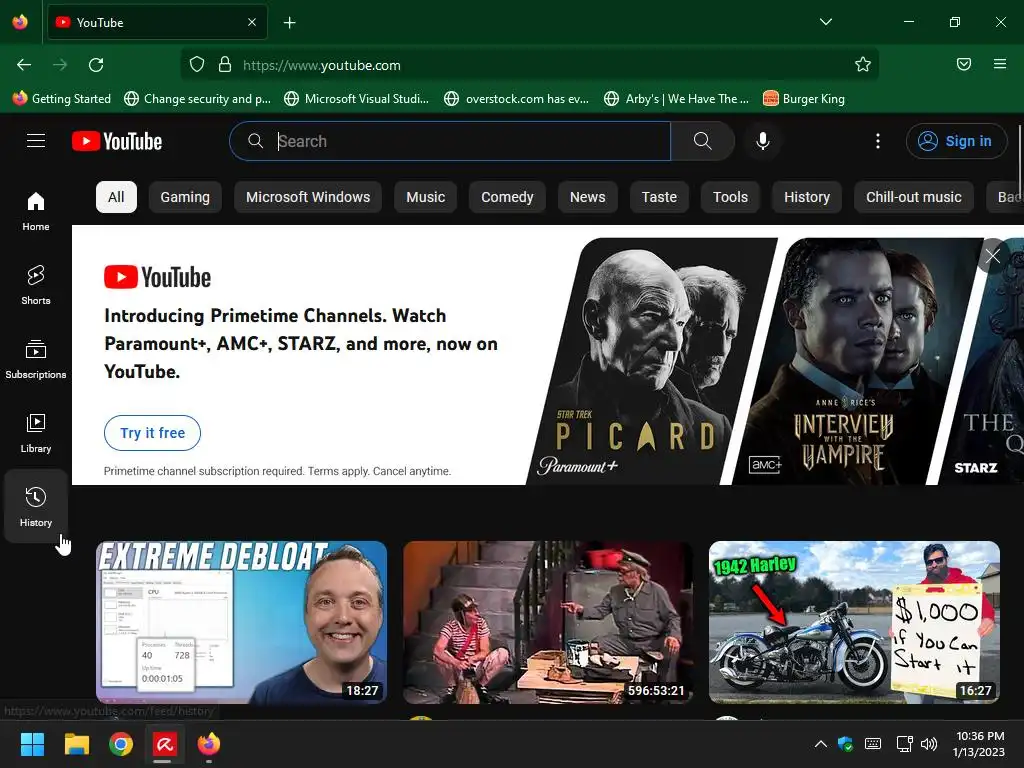Open the three-dot Settings menu
Image resolution: width=1024 pixels, height=768 pixels.
[x=878, y=141]
